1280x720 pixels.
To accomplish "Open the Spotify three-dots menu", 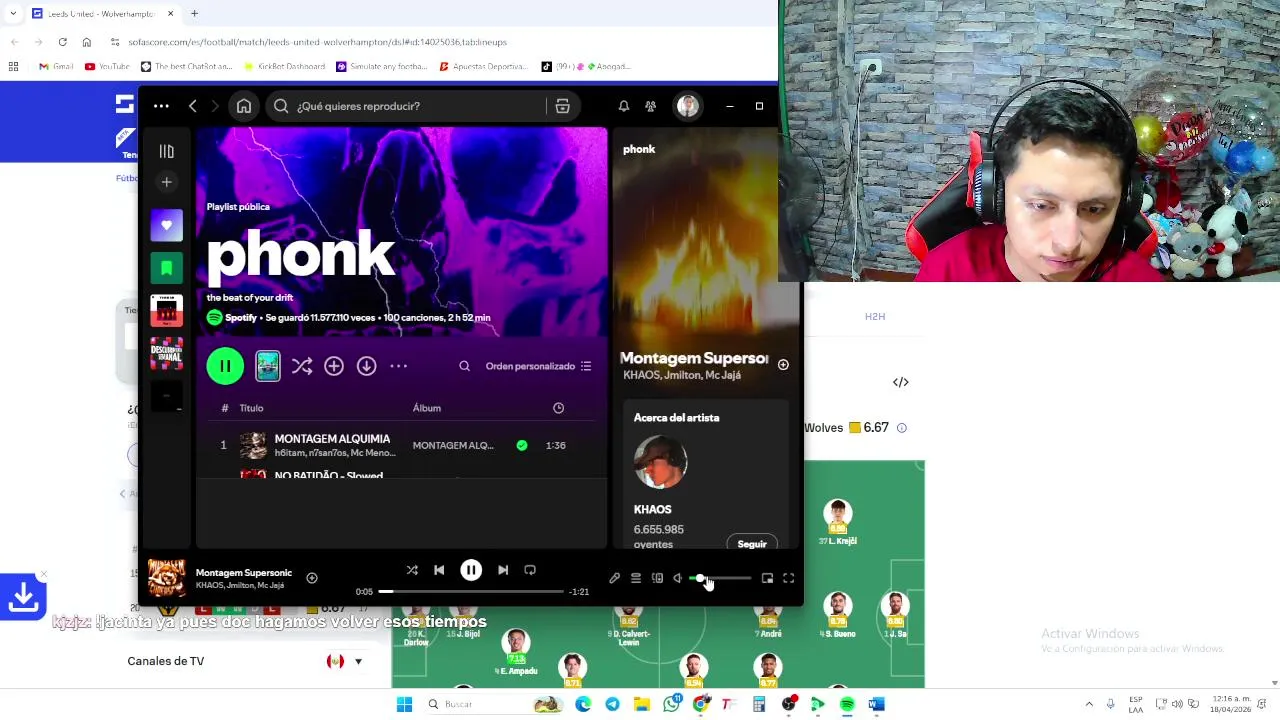I will click(x=161, y=106).
